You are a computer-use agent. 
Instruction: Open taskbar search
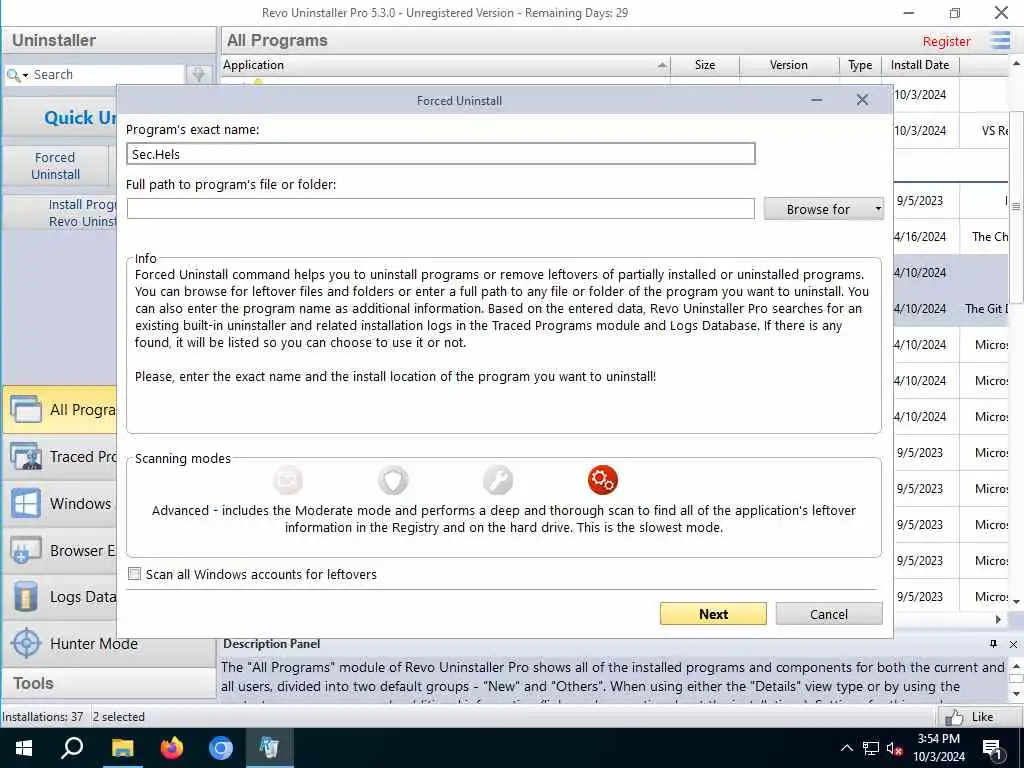pos(72,748)
